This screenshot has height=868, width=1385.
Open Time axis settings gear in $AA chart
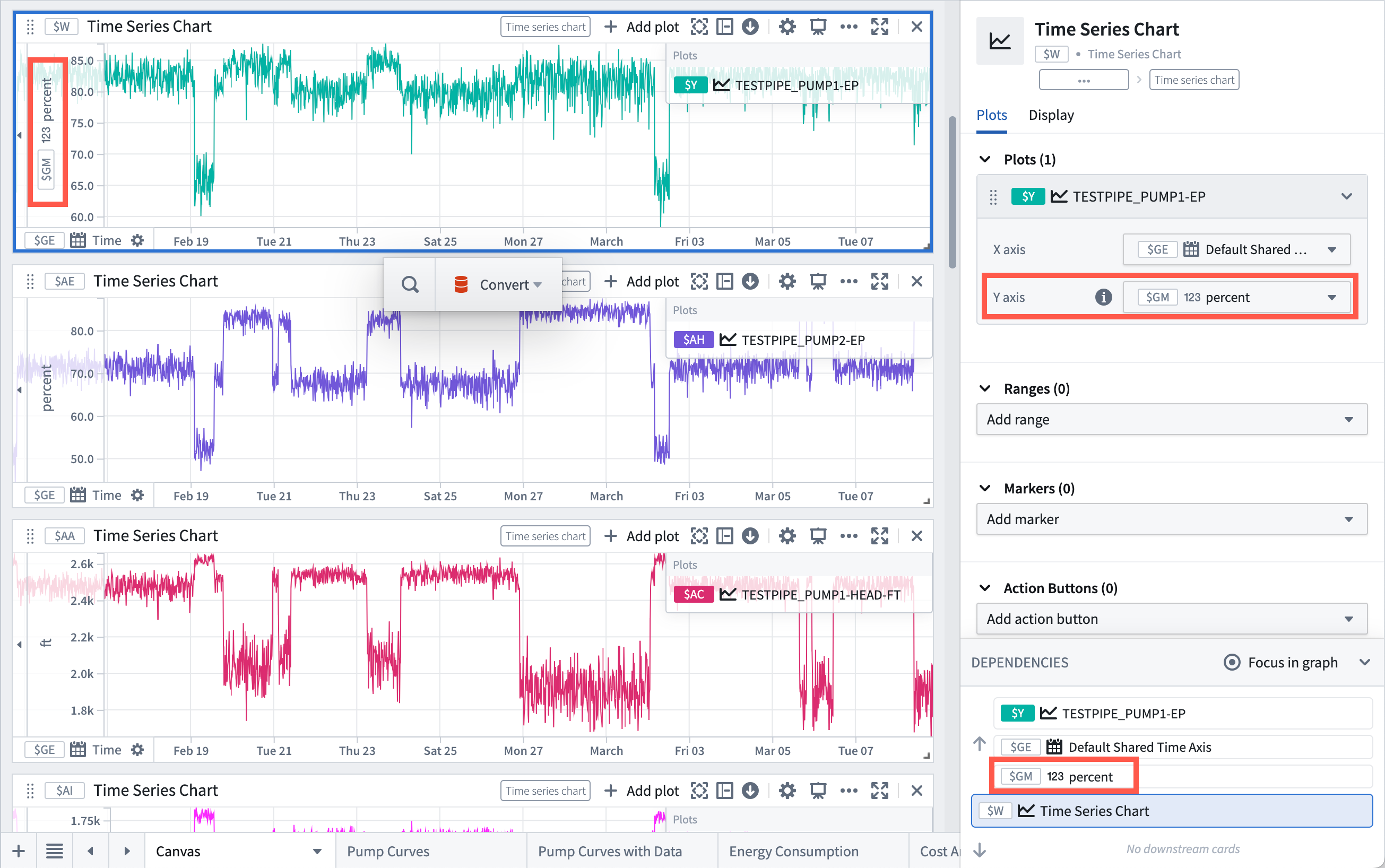(x=137, y=750)
